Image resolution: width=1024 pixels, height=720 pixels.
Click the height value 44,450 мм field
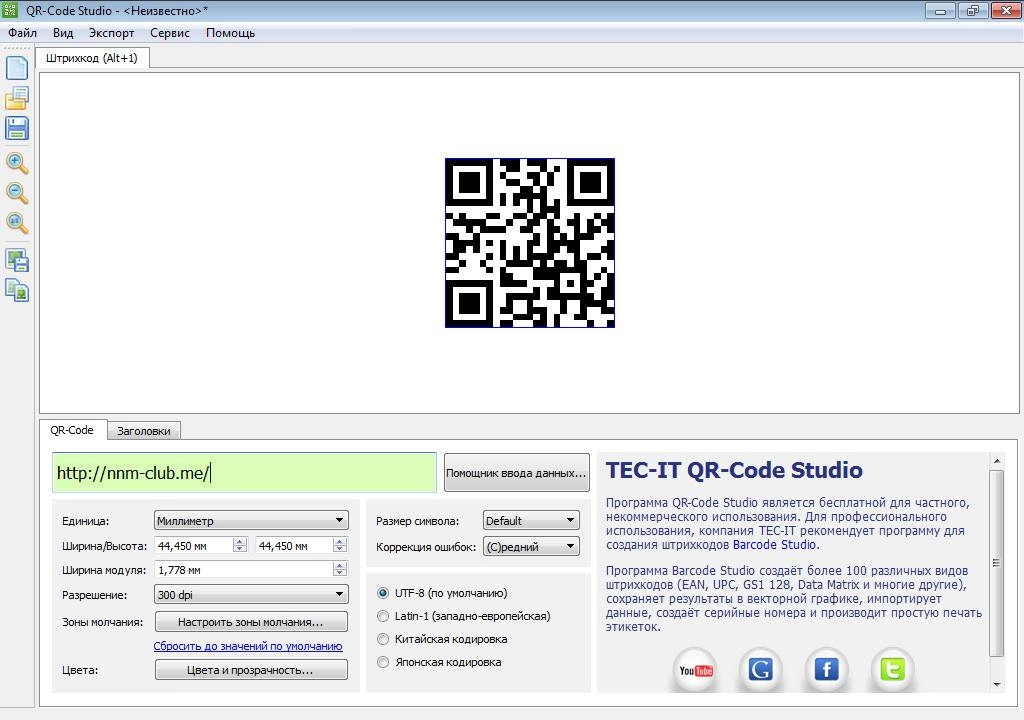pyautogui.click(x=295, y=546)
